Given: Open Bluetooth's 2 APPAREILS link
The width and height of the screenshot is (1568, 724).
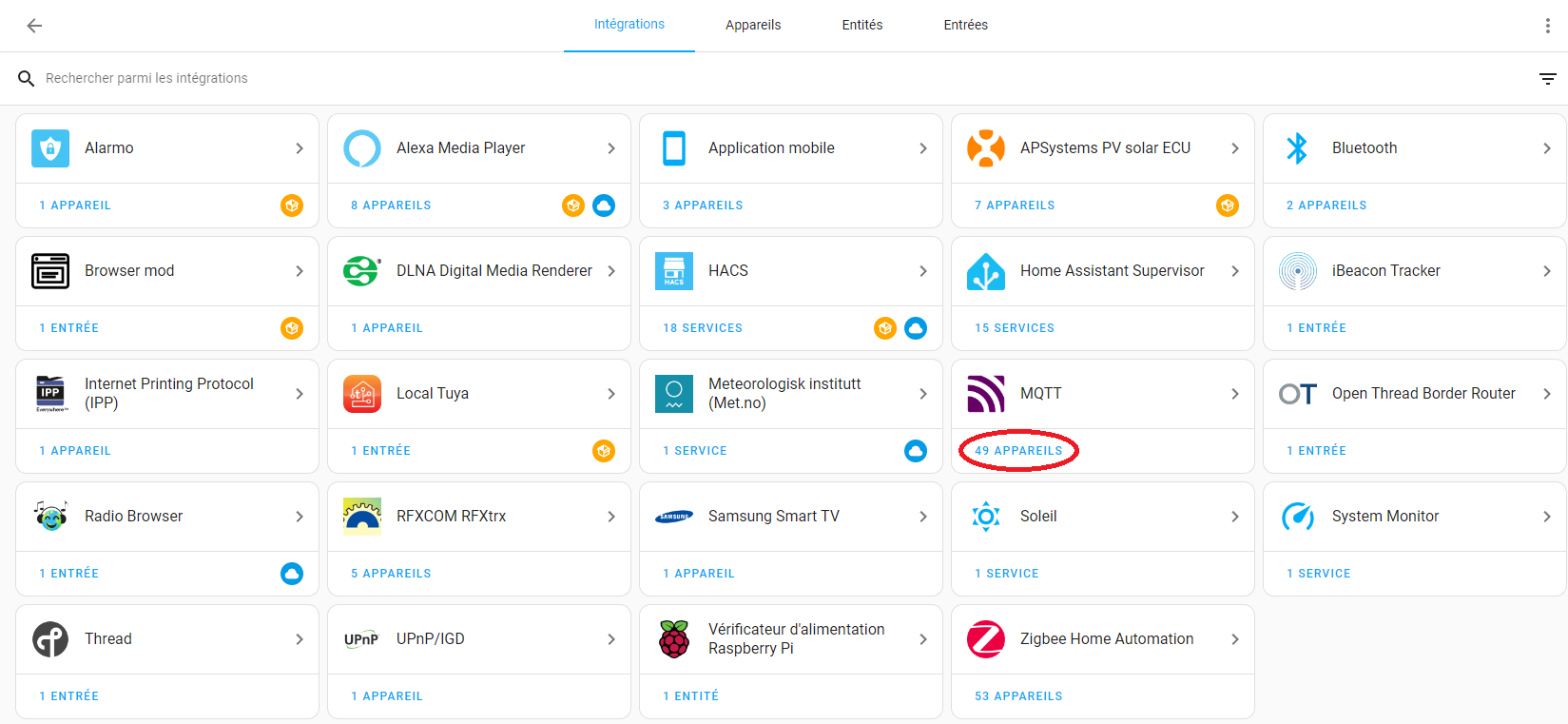Looking at the screenshot, I should pyautogui.click(x=1326, y=205).
